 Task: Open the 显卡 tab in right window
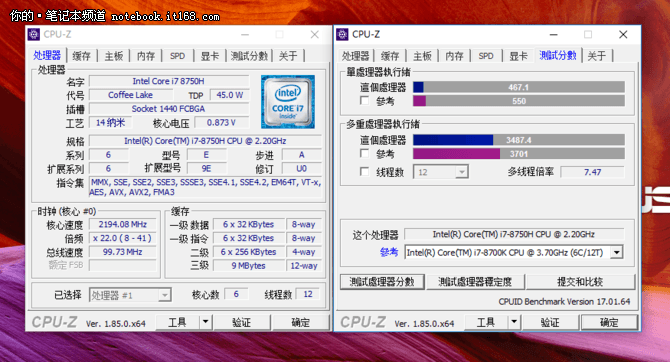click(x=518, y=56)
